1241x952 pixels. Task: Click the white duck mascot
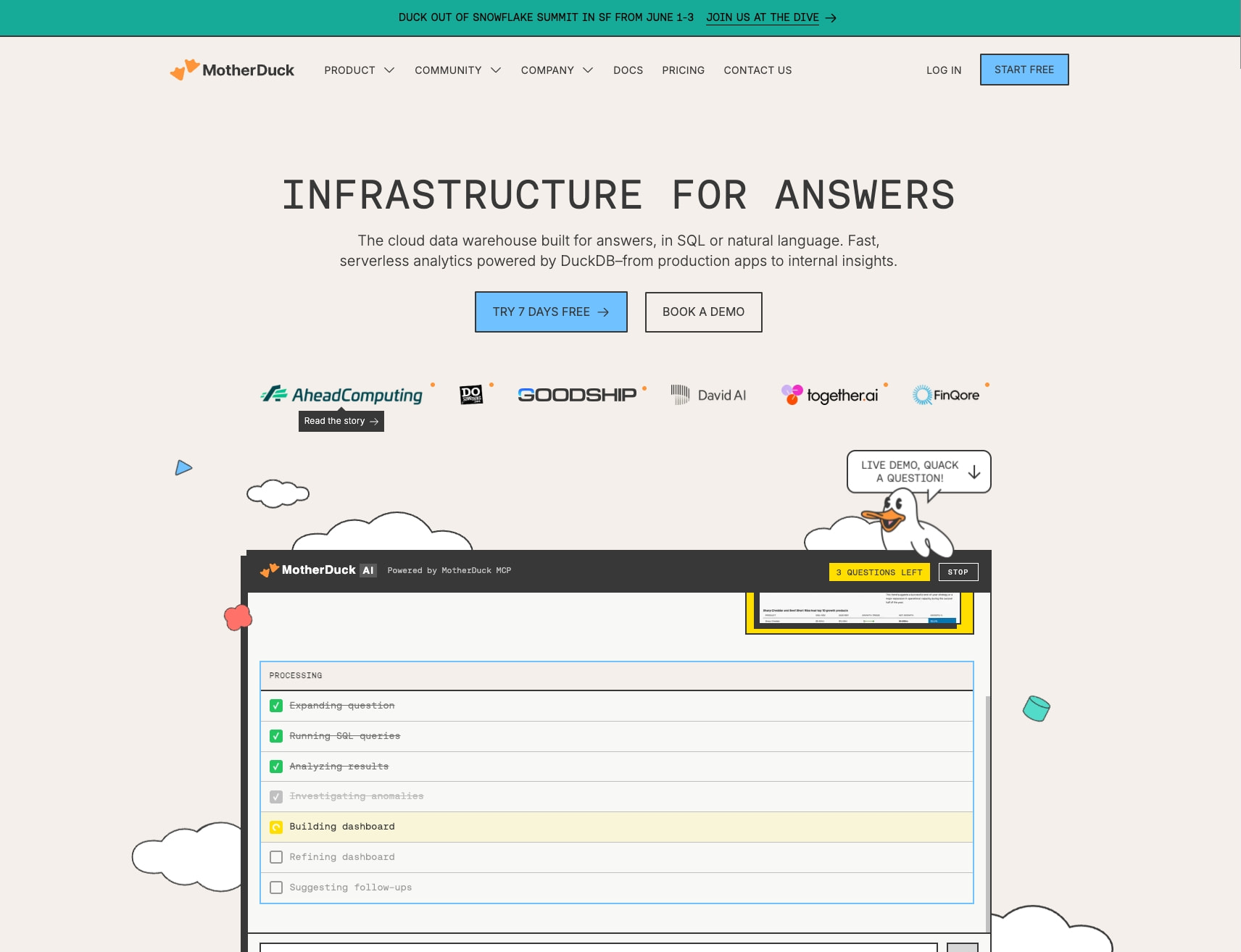click(908, 524)
